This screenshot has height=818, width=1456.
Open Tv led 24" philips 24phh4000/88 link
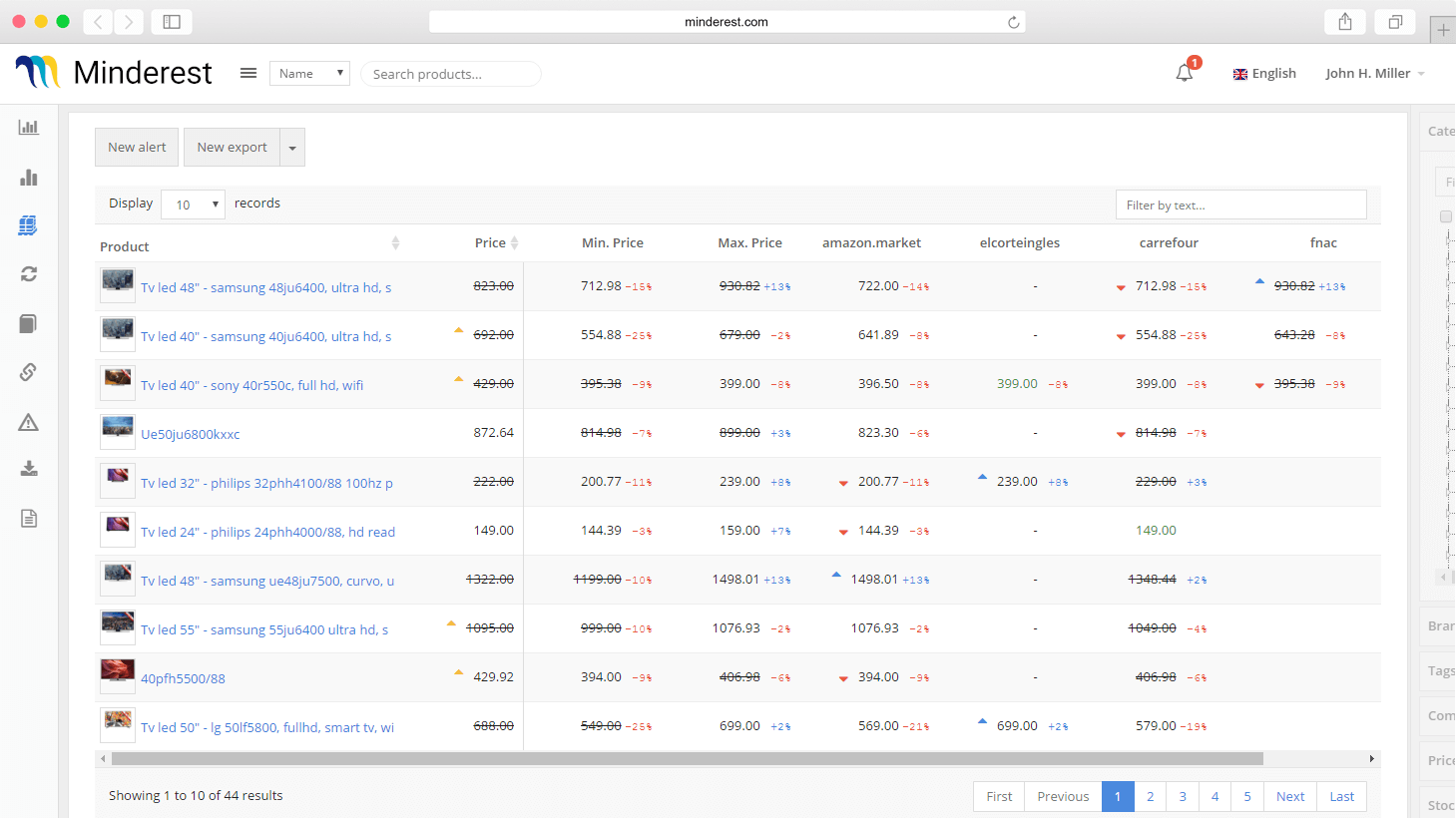[x=267, y=532]
